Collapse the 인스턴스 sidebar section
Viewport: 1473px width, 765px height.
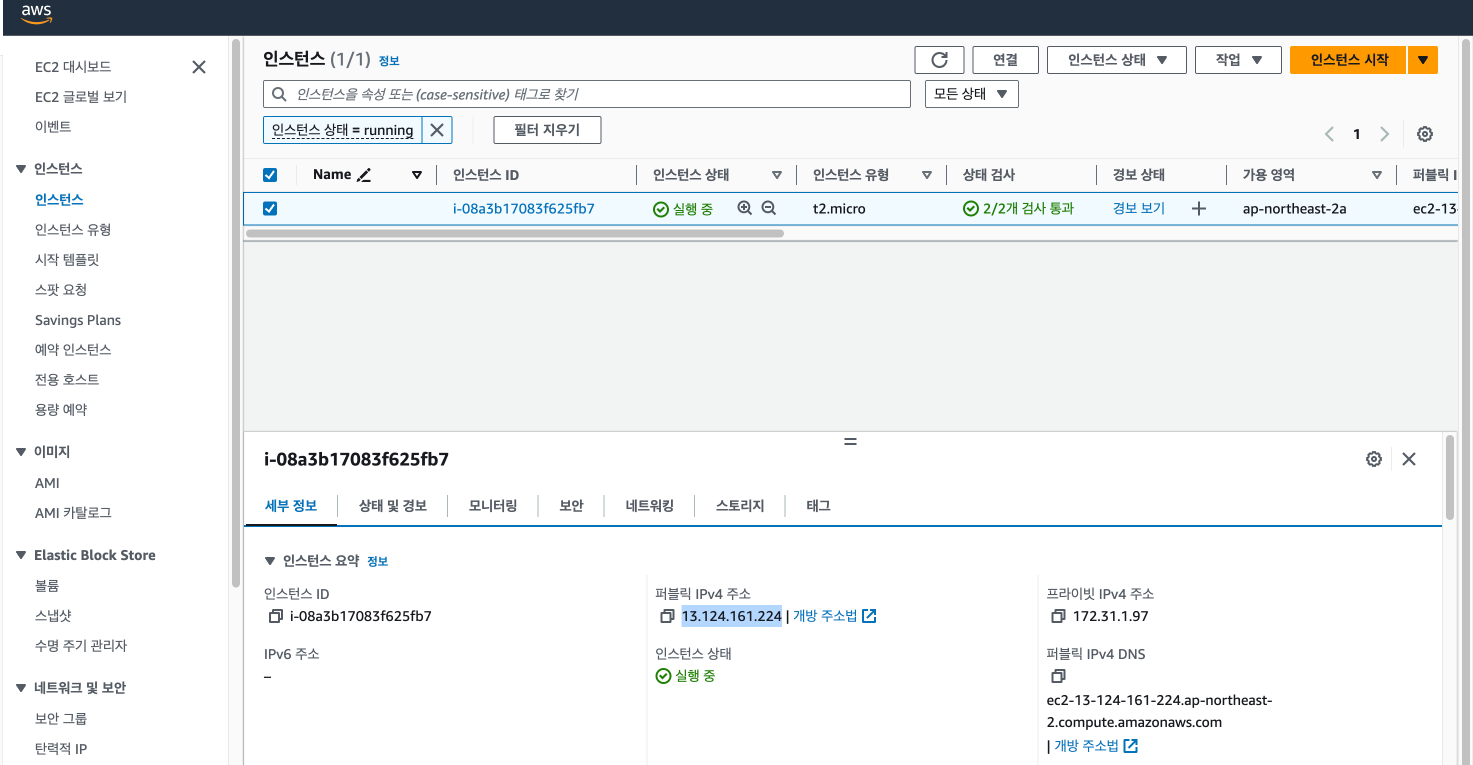pos(21,169)
